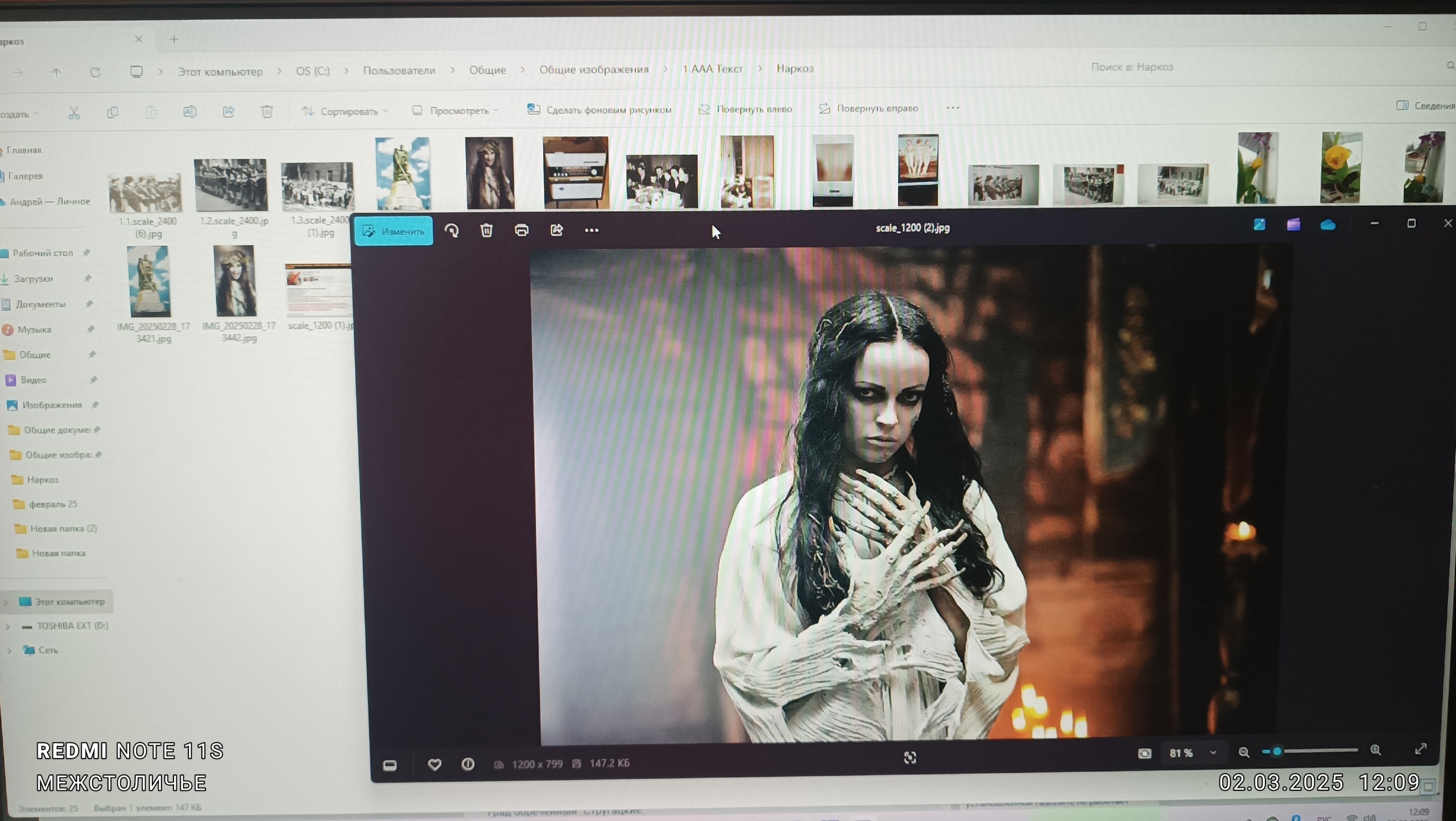This screenshot has height=821, width=1456.
Task: Click Сделать фоновым рисунком button
Action: click(x=599, y=109)
